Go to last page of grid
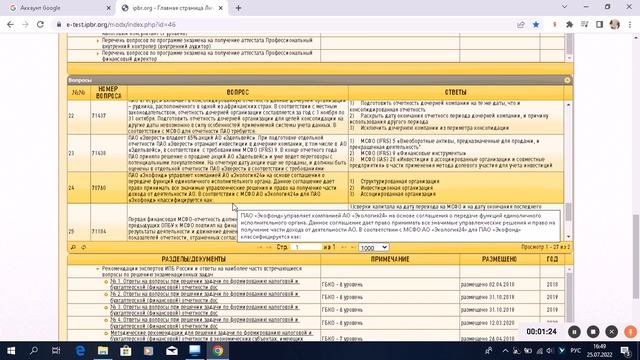This screenshot has width=640, height=360. click(x=352, y=247)
